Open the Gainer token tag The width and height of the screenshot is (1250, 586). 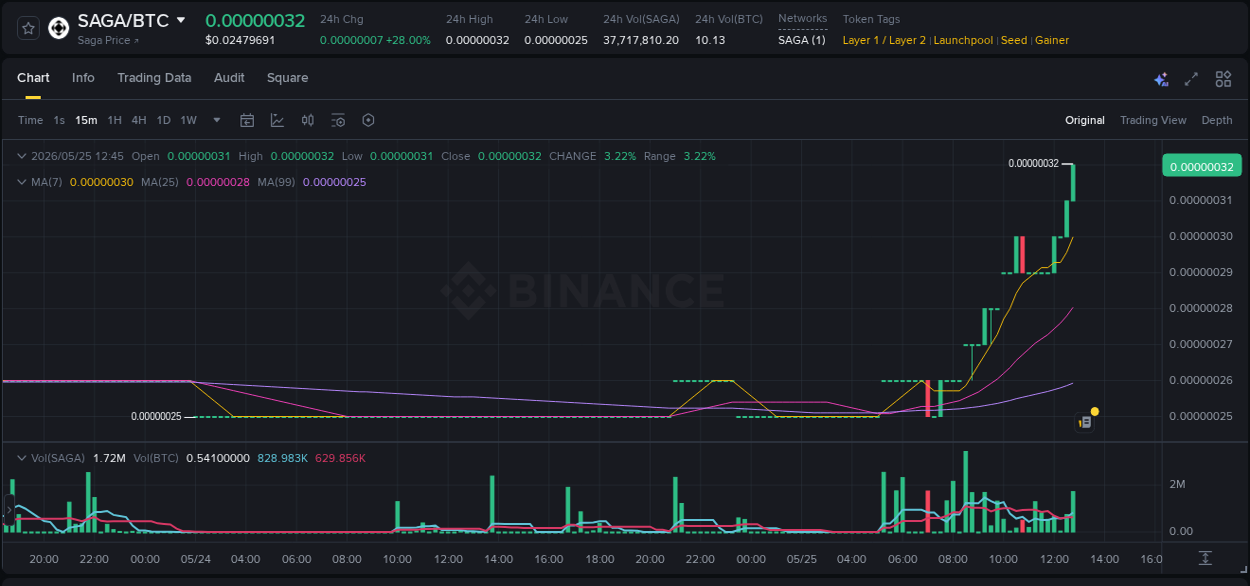(x=1052, y=40)
